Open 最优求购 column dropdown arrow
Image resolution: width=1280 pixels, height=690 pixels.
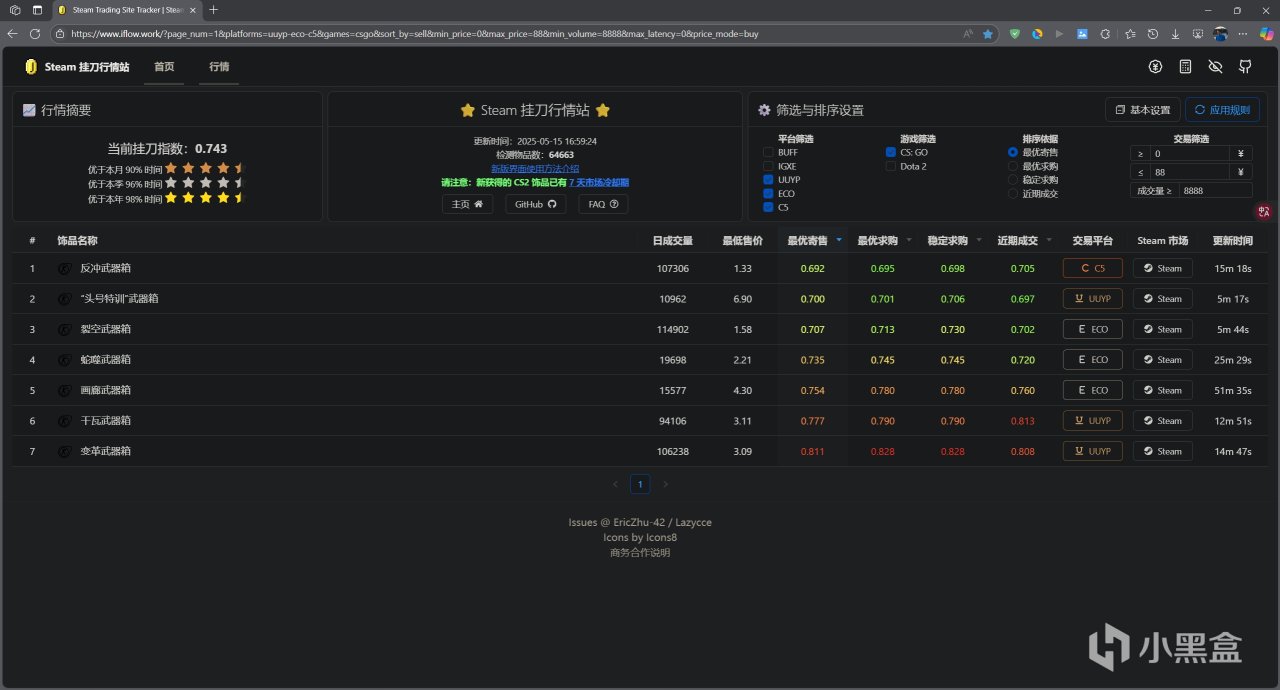(909, 240)
